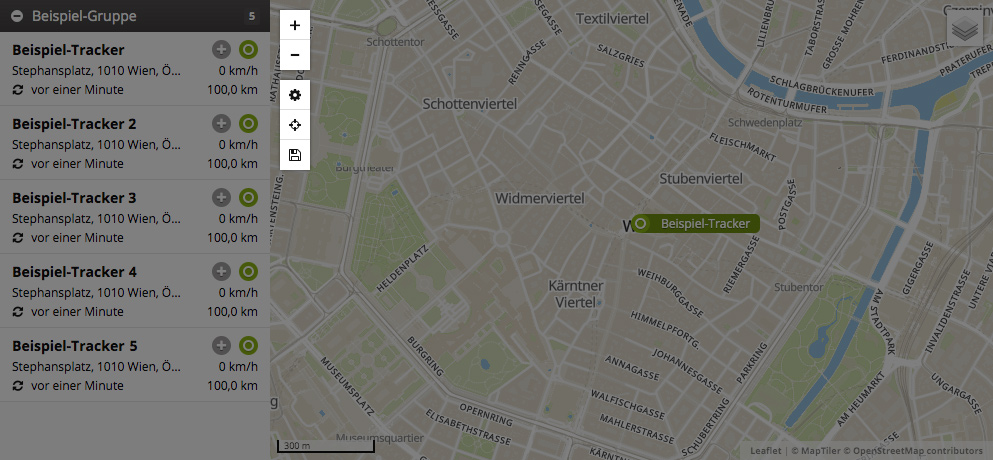Click refresh icon under Beispiel-Tracker 5

18,386
